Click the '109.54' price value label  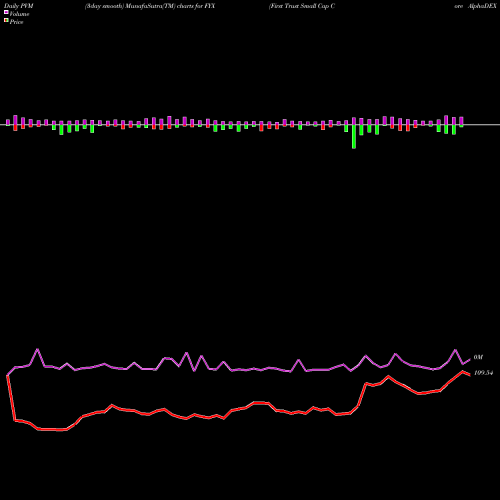pos(483,373)
